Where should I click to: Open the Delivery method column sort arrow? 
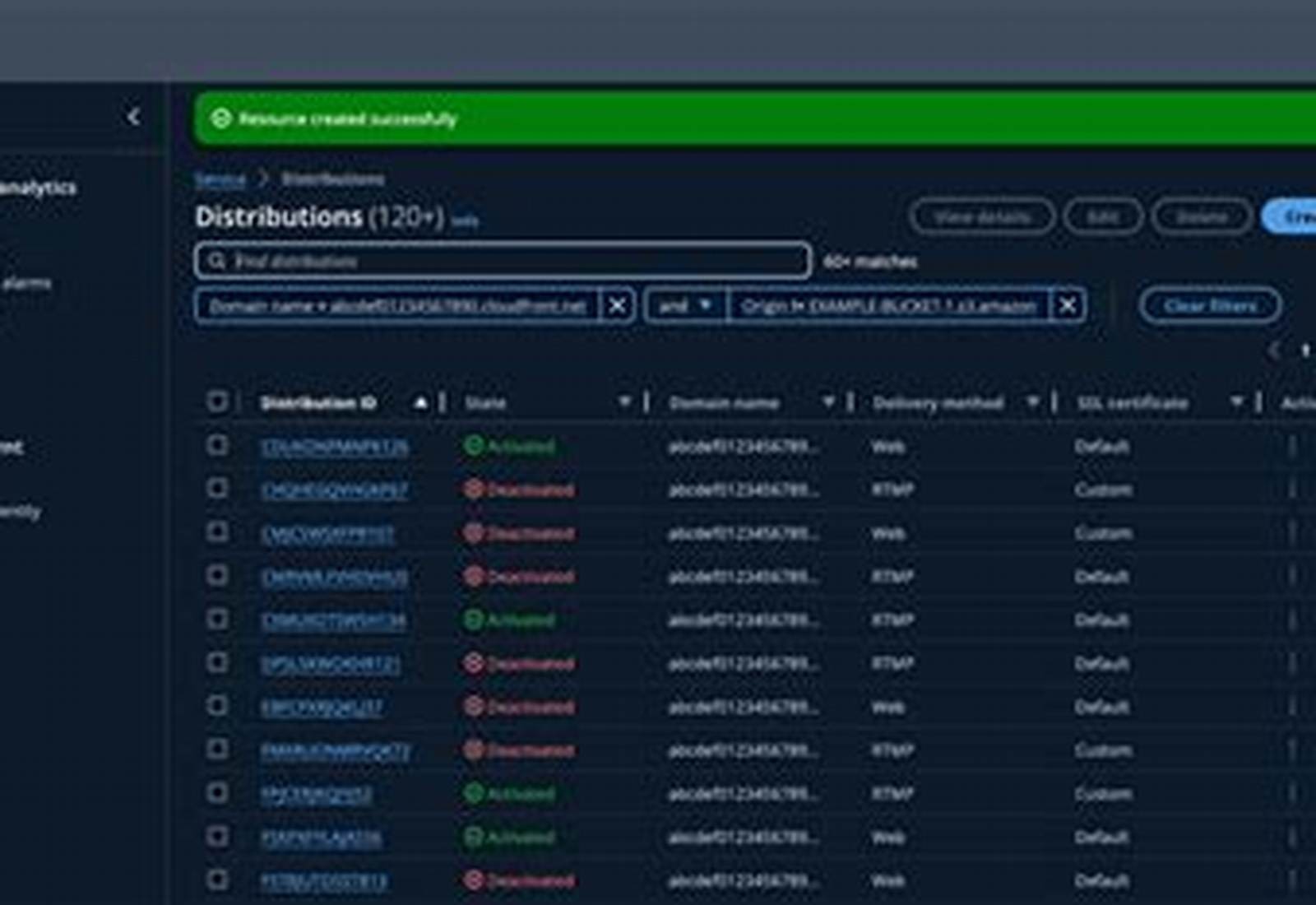1032,402
